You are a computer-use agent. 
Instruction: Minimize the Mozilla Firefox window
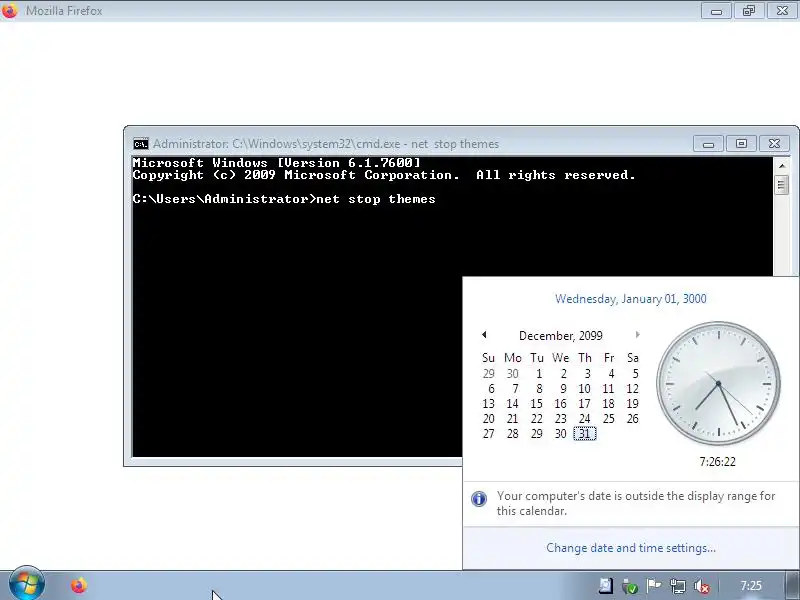pos(716,11)
